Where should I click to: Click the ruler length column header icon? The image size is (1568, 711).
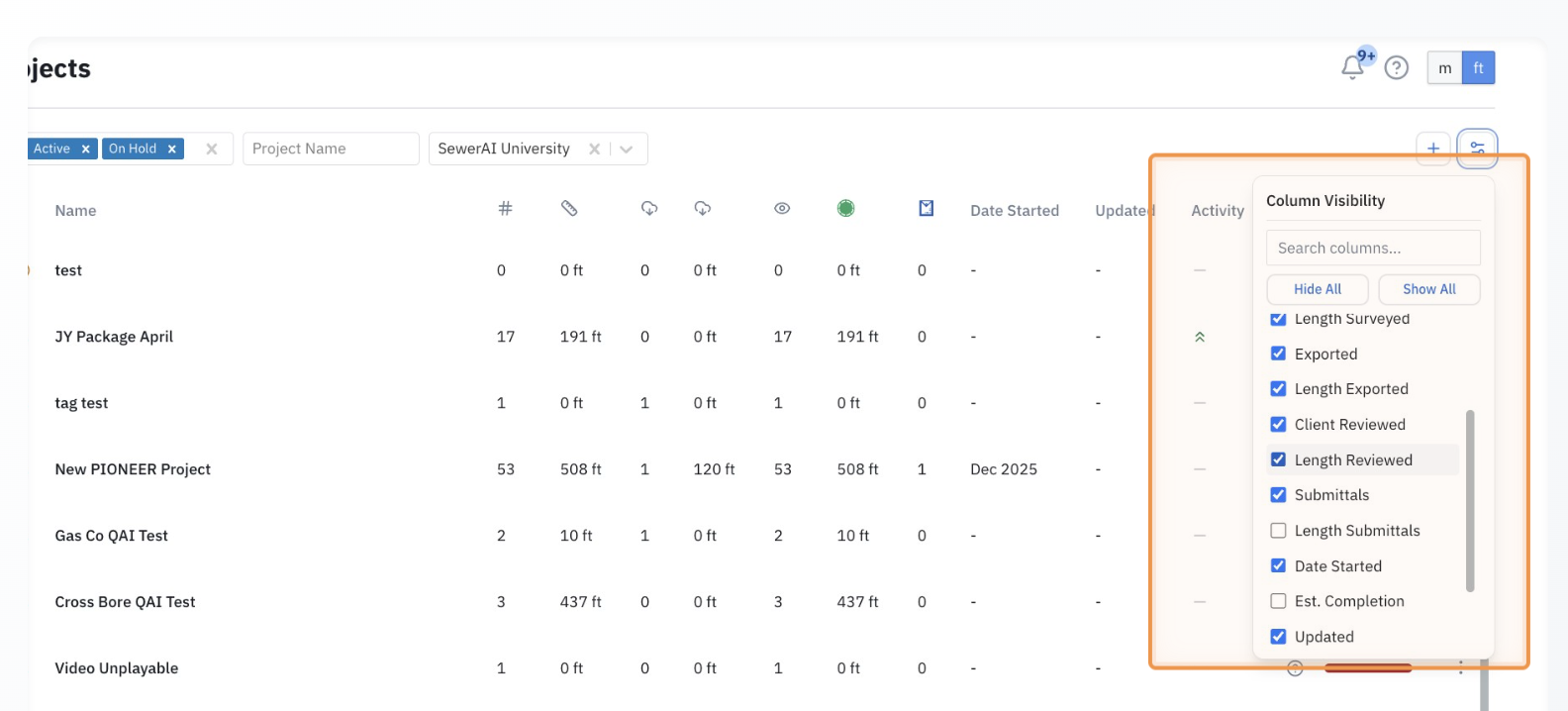point(569,209)
